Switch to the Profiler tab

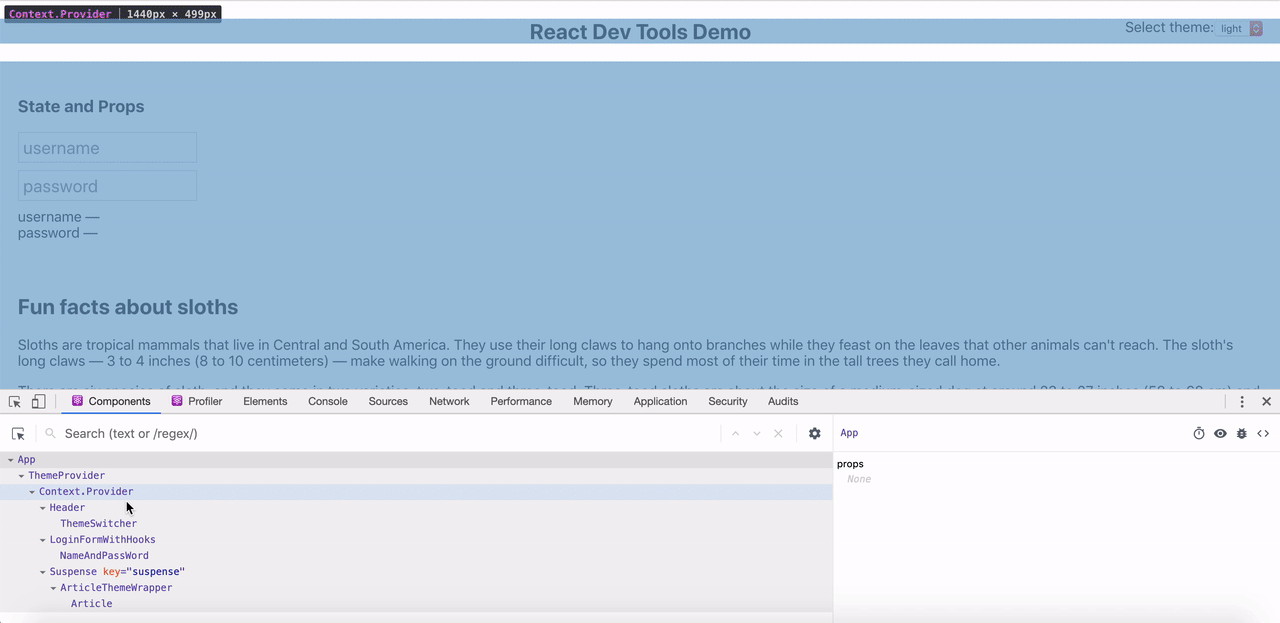pos(197,402)
